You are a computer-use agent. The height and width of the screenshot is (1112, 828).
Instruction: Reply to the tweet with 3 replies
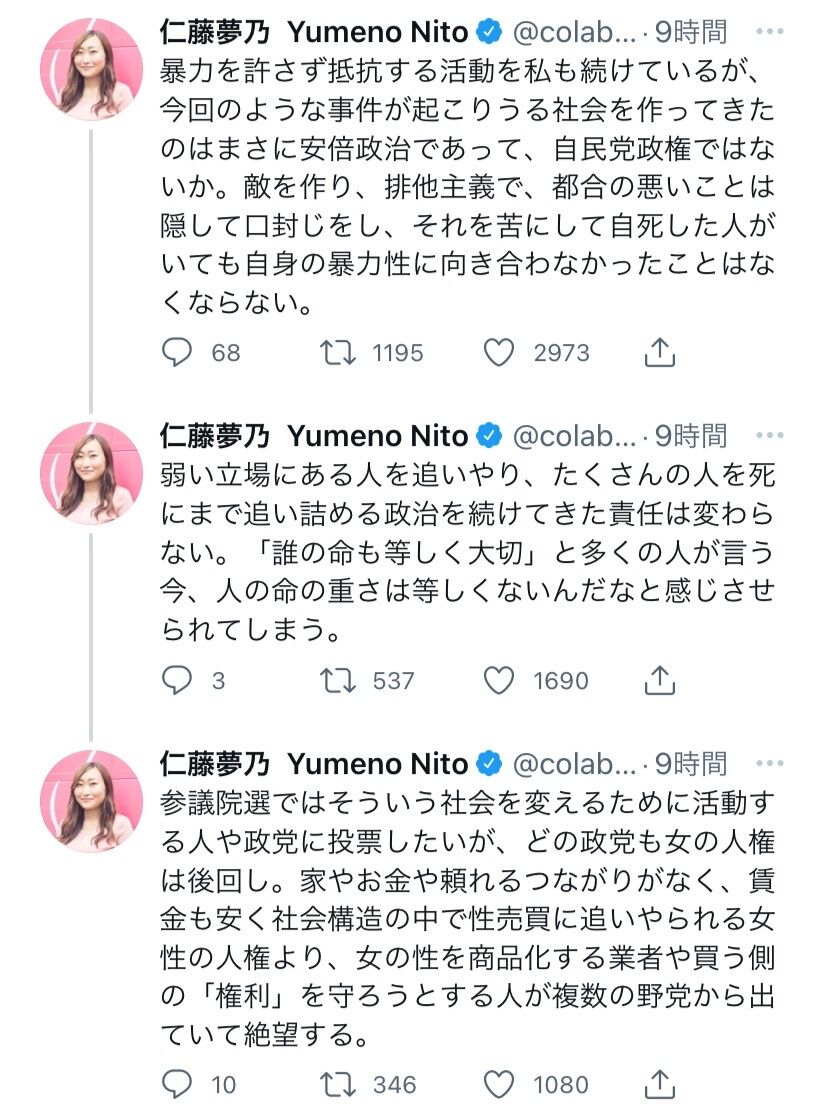178,680
